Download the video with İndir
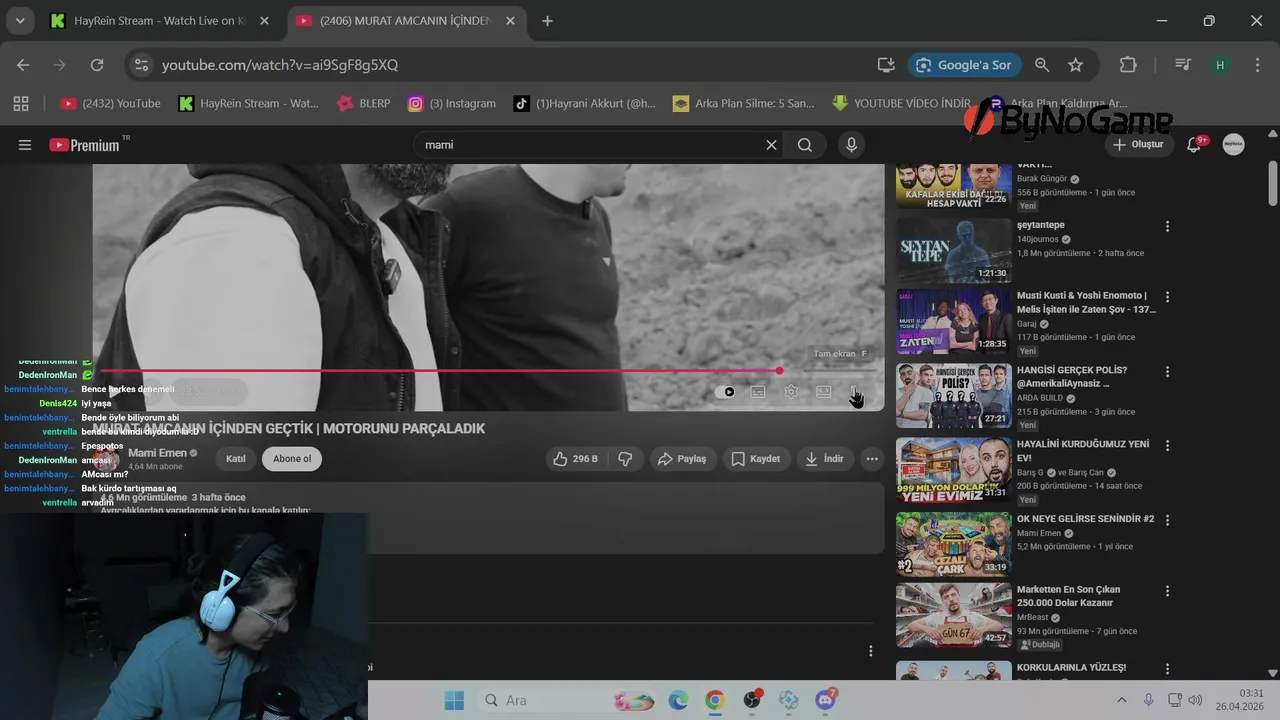The width and height of the screenshot is (1280, 720). point(825,459)
